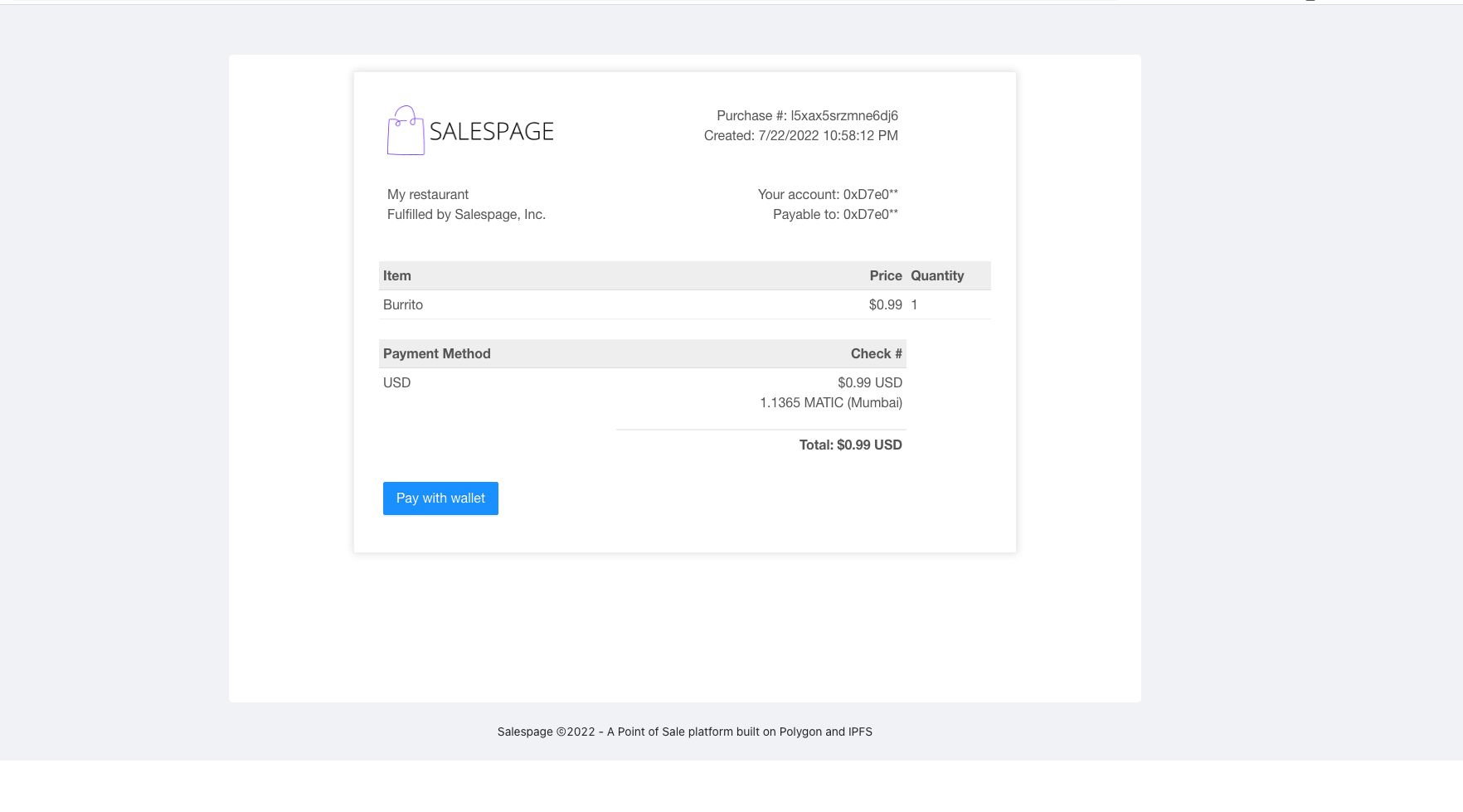Click the My restaurant merchant name
Image resolution: width=1463 pixels, height=812 pixels.
point(428,195)
